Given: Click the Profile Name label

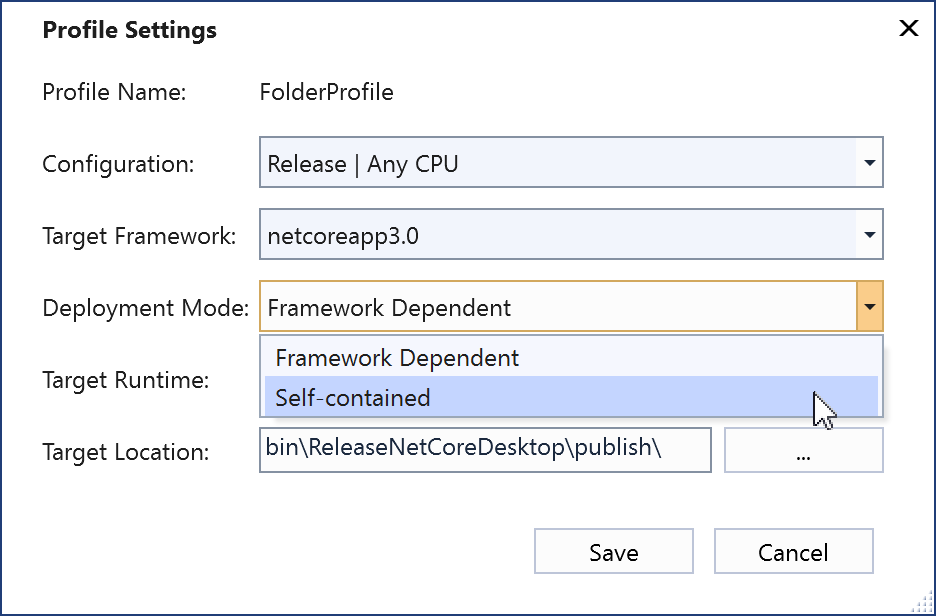Looking at the screenshot, I should pyautogui.click(x=114, y=93).
